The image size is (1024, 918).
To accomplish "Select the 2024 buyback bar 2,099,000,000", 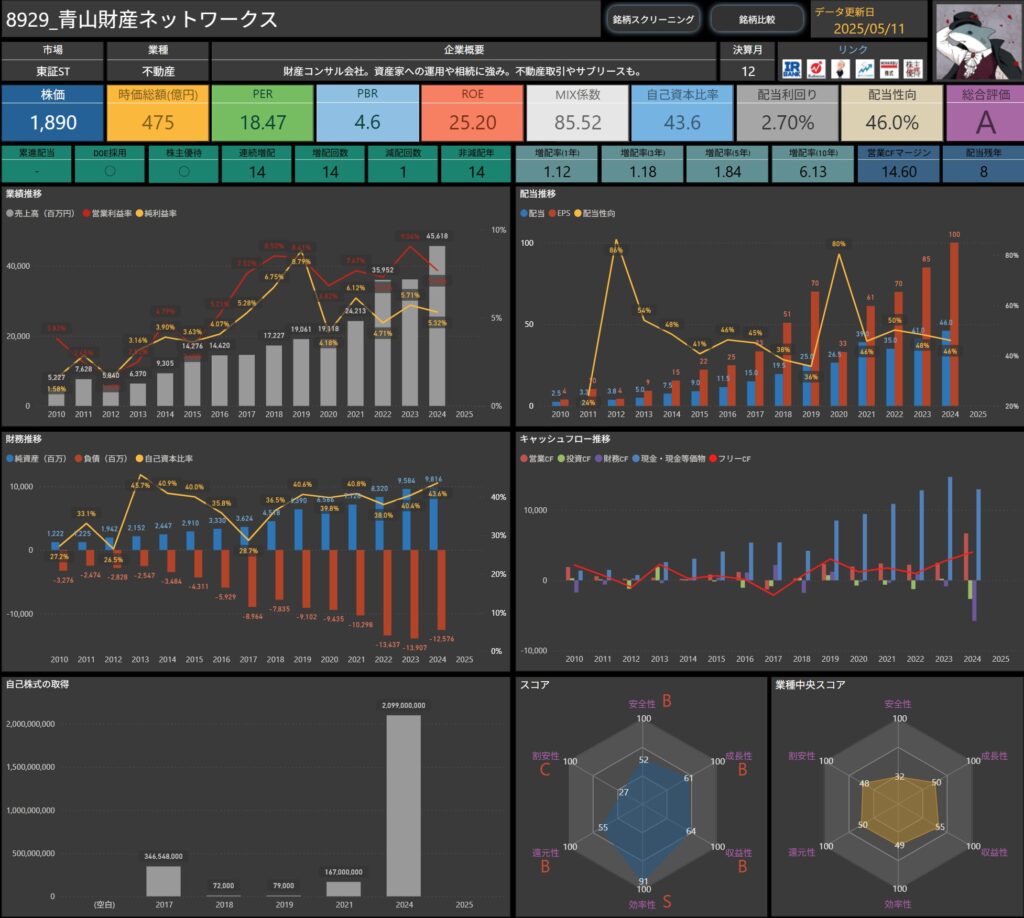I will pyautogui.click(x=404, y=806).
